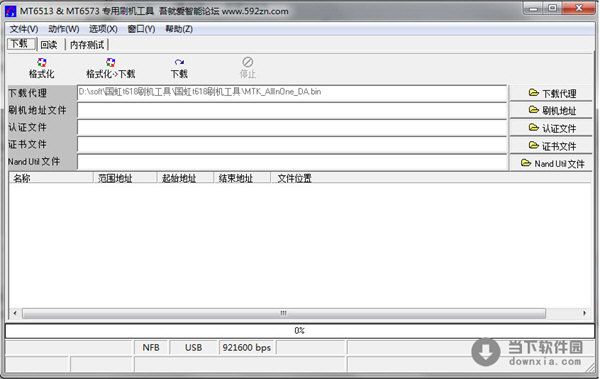Viewport: 600px width, 379px height.
Task: Click the 下载 download arrow toolbar icon
Action: coord(179,62)
